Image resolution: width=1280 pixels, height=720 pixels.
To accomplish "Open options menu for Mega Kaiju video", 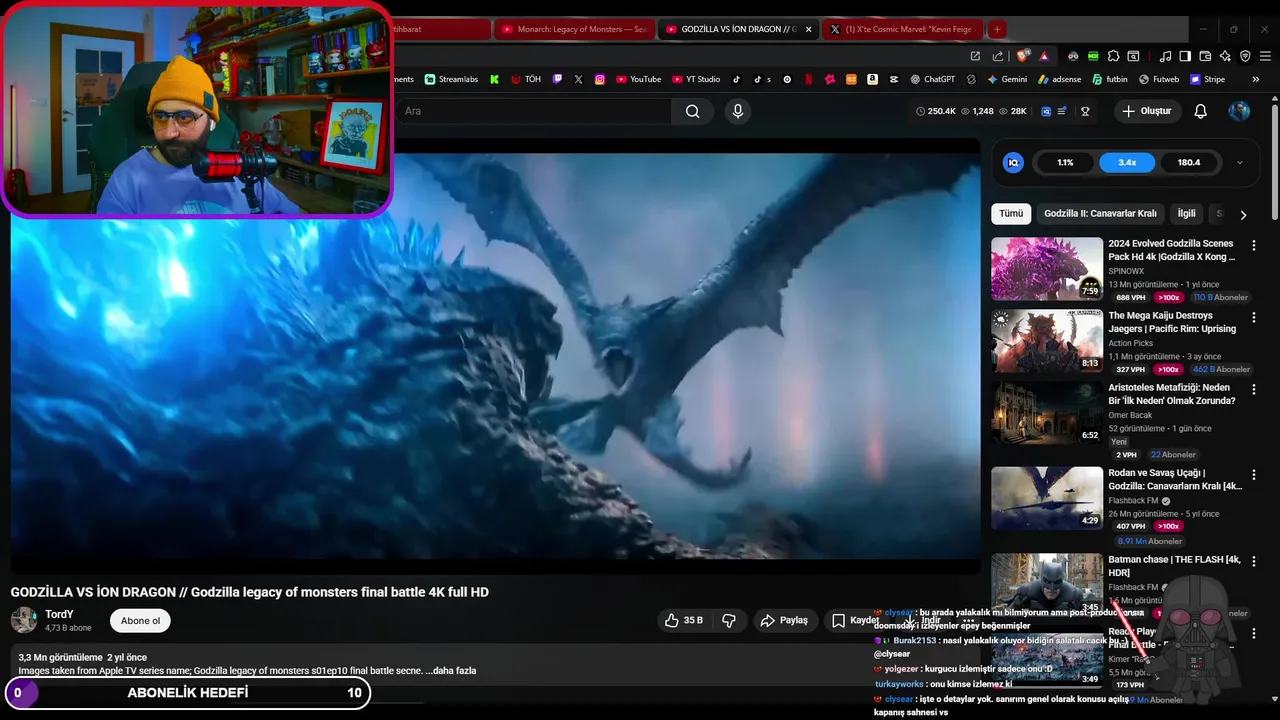I will [x=1254, y=317].
